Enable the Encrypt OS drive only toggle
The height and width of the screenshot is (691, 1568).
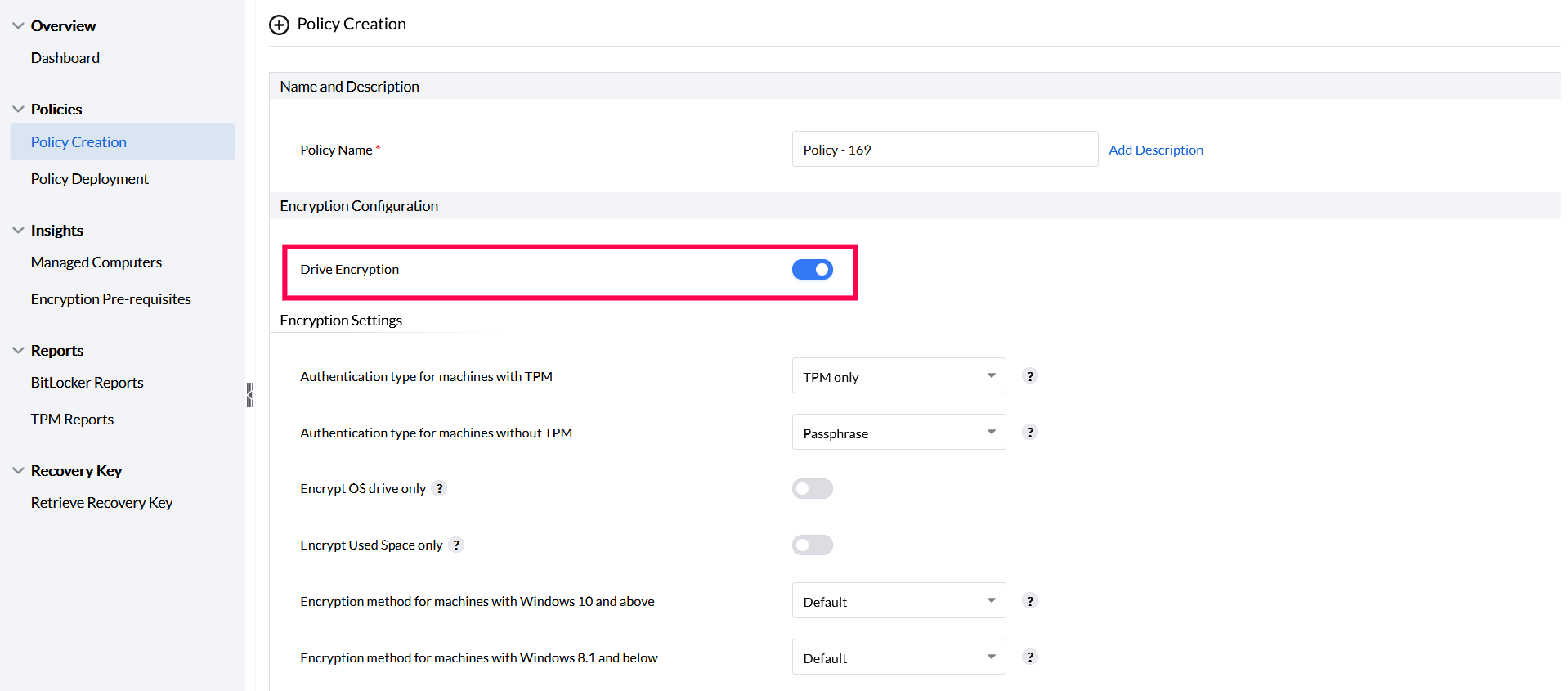(x=812, y=489)
